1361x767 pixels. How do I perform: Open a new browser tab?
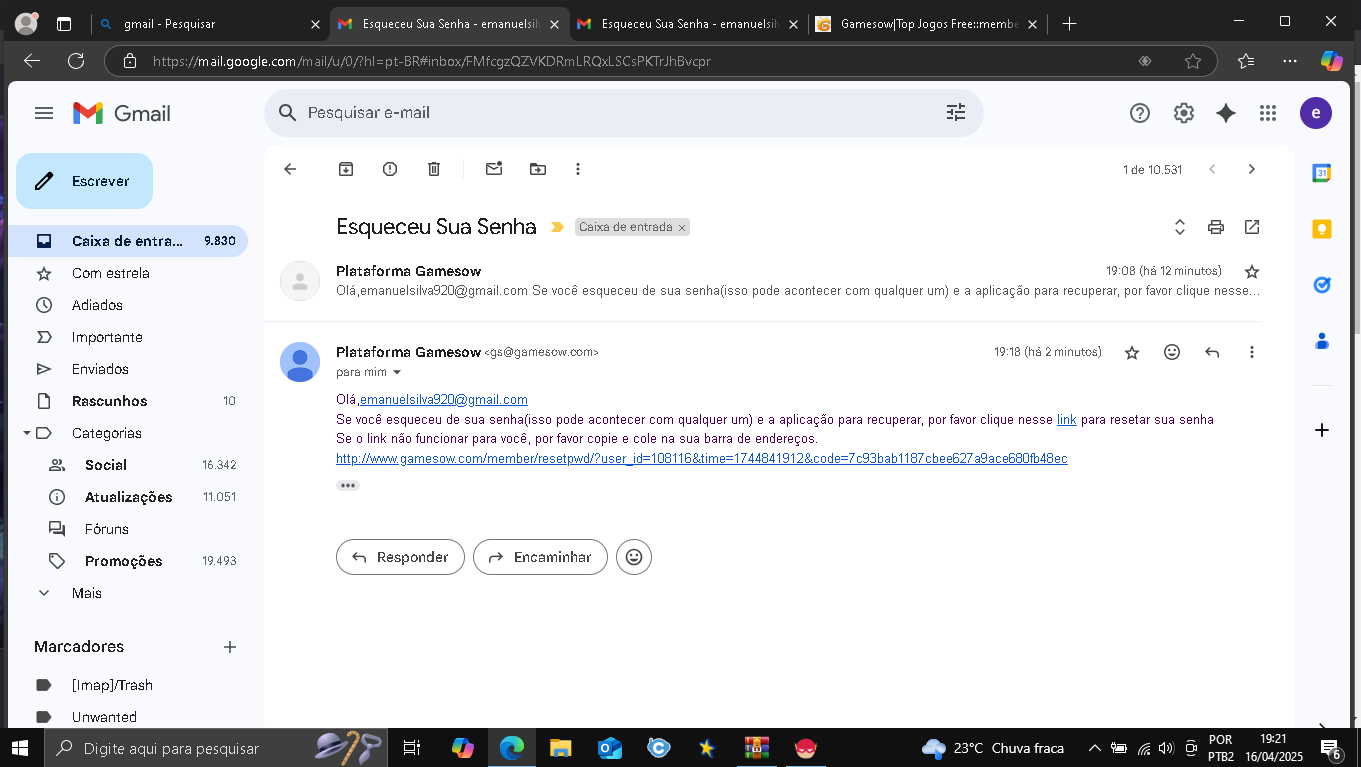pos(1069,23)
